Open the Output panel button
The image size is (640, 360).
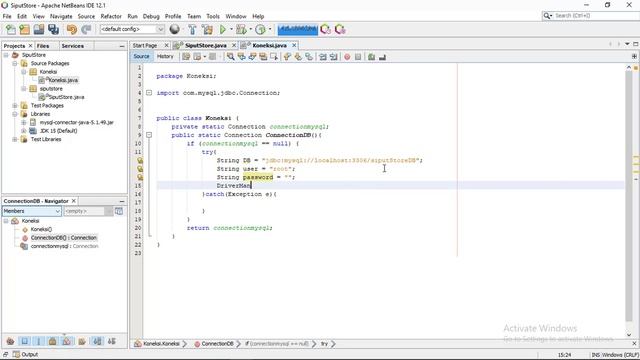(25, 354)
